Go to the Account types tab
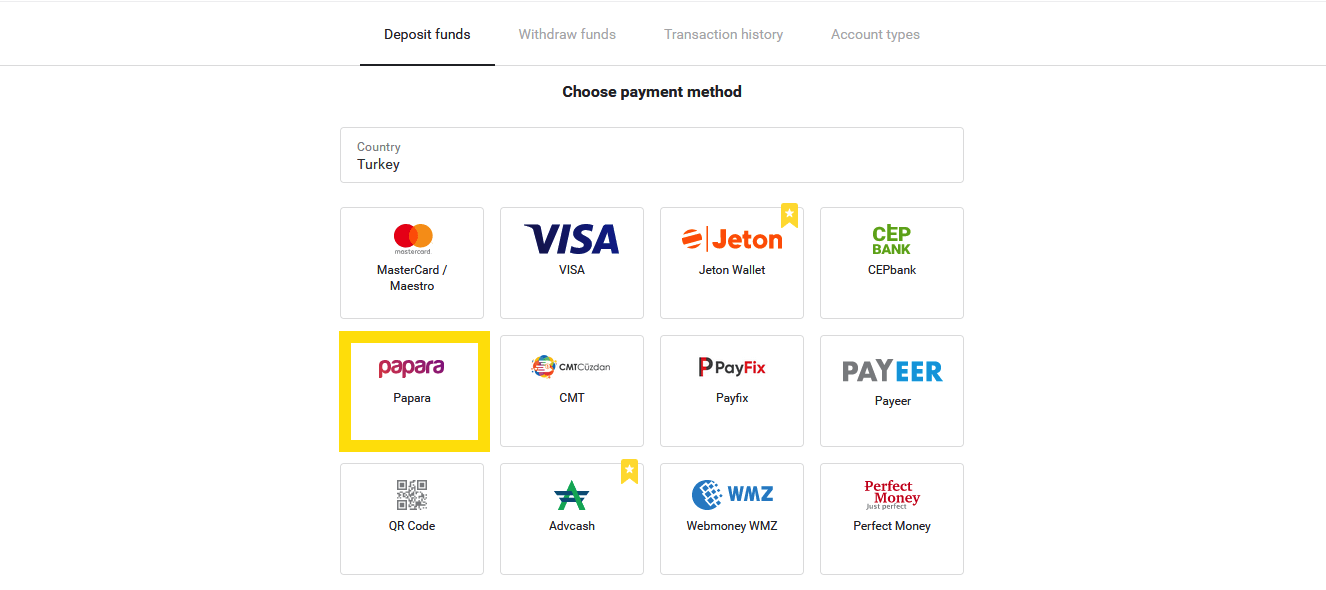 click(875, 34)
